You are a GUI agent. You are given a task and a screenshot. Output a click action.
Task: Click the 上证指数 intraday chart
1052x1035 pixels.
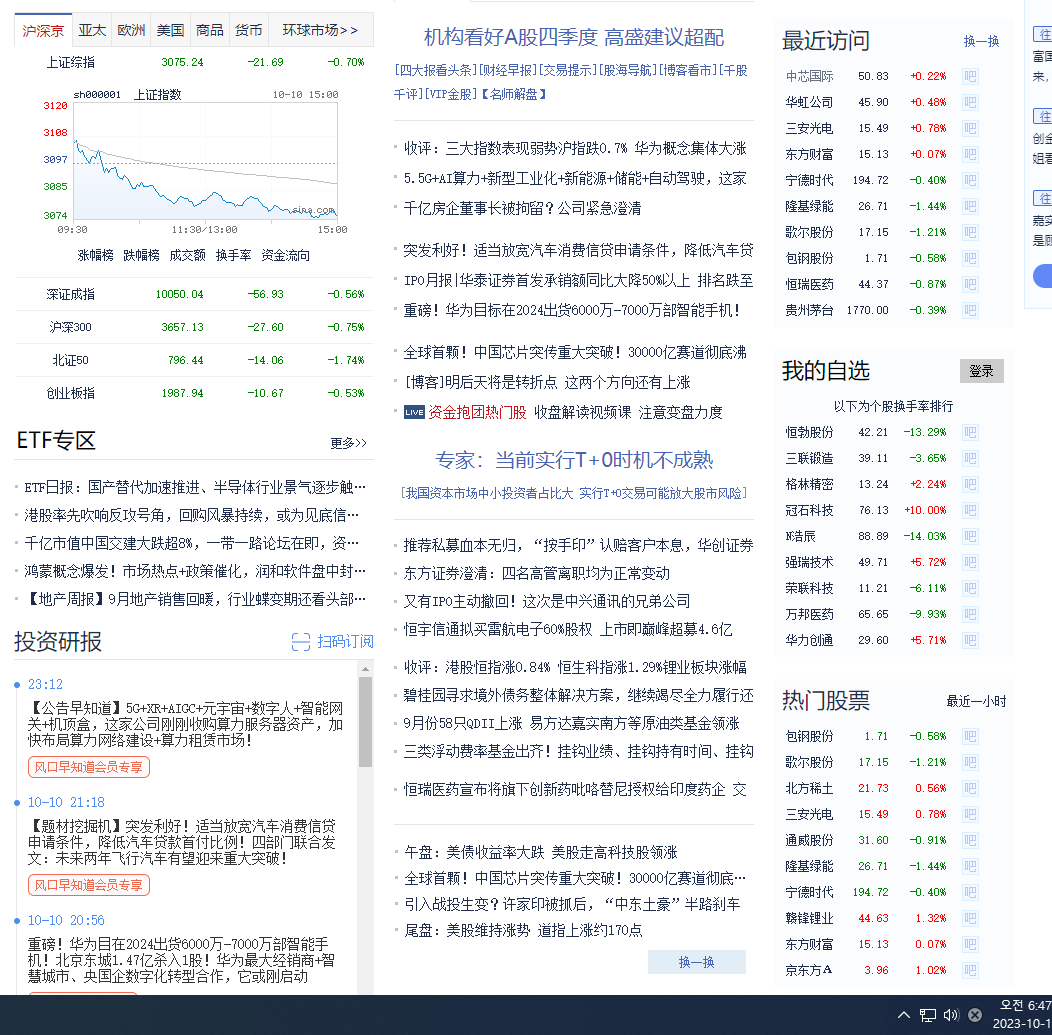tap(205, 161)
